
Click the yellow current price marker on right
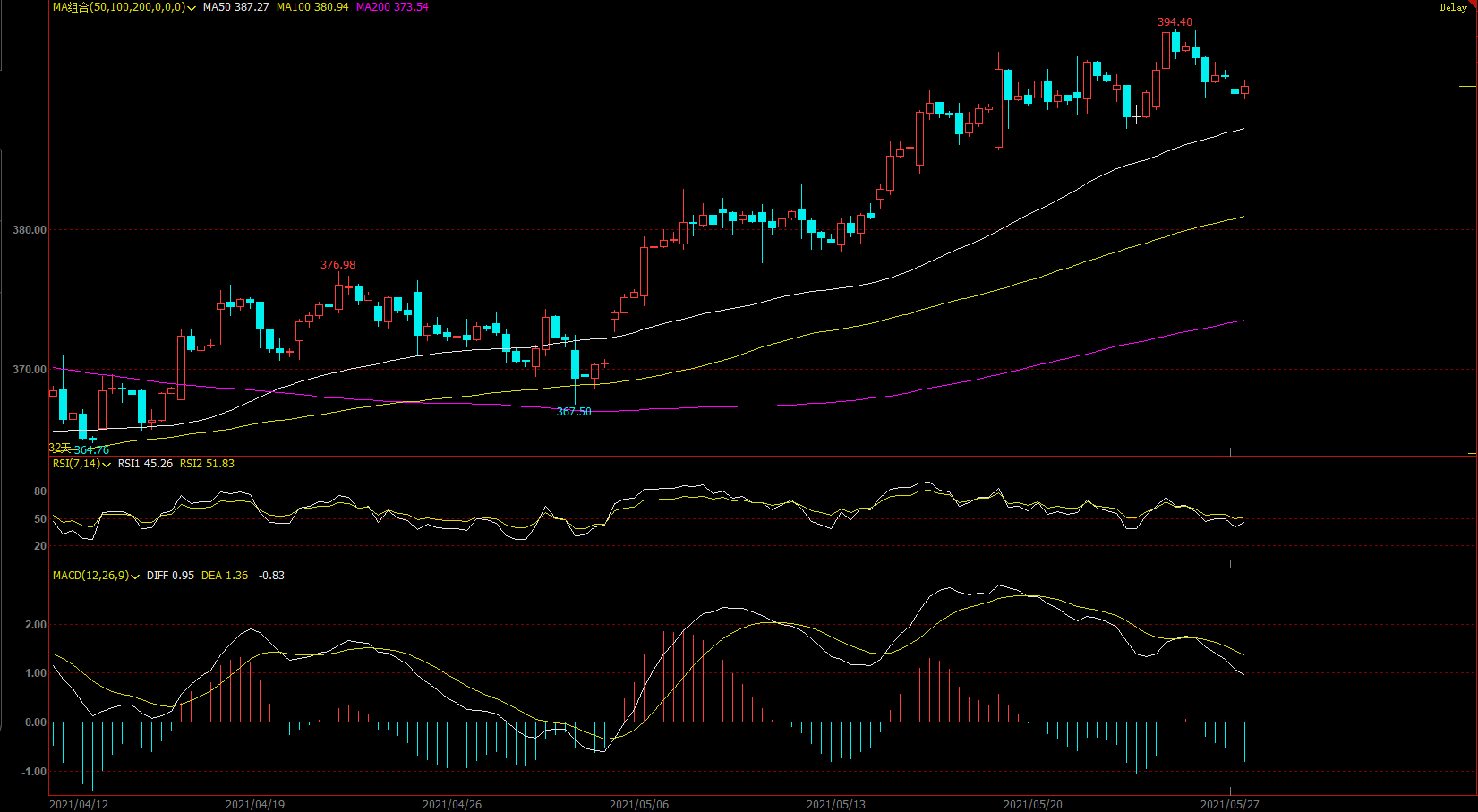pyautogui.click(x=1467, y=86)
